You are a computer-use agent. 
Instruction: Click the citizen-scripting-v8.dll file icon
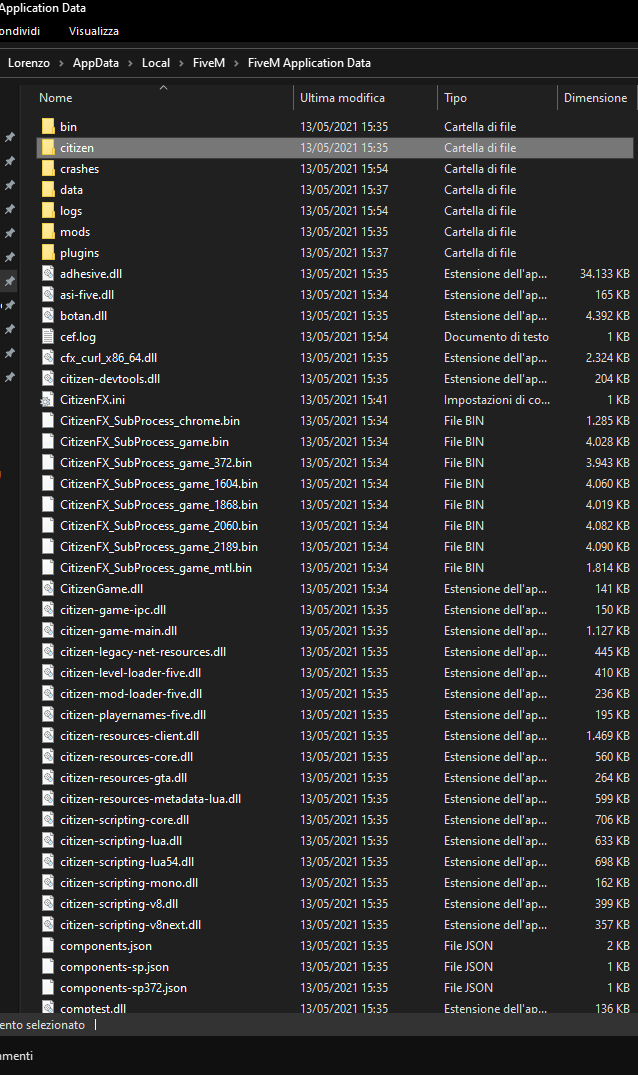(x=48, y=904)
